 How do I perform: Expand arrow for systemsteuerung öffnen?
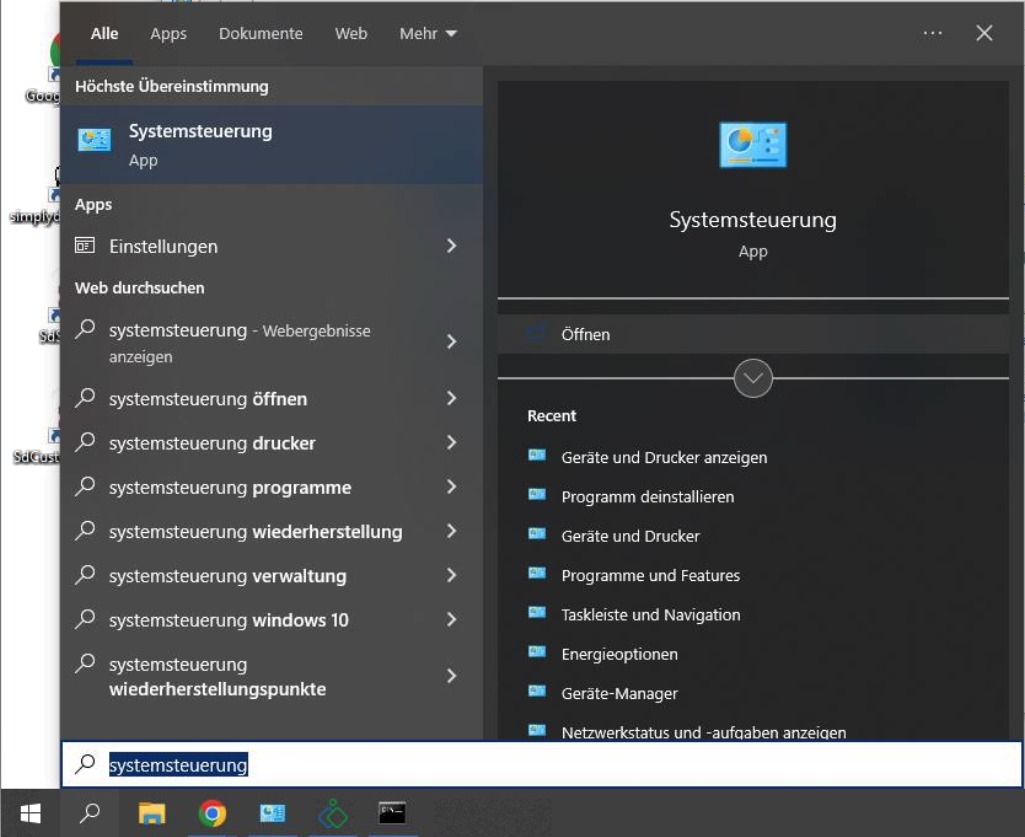[452, 398]
